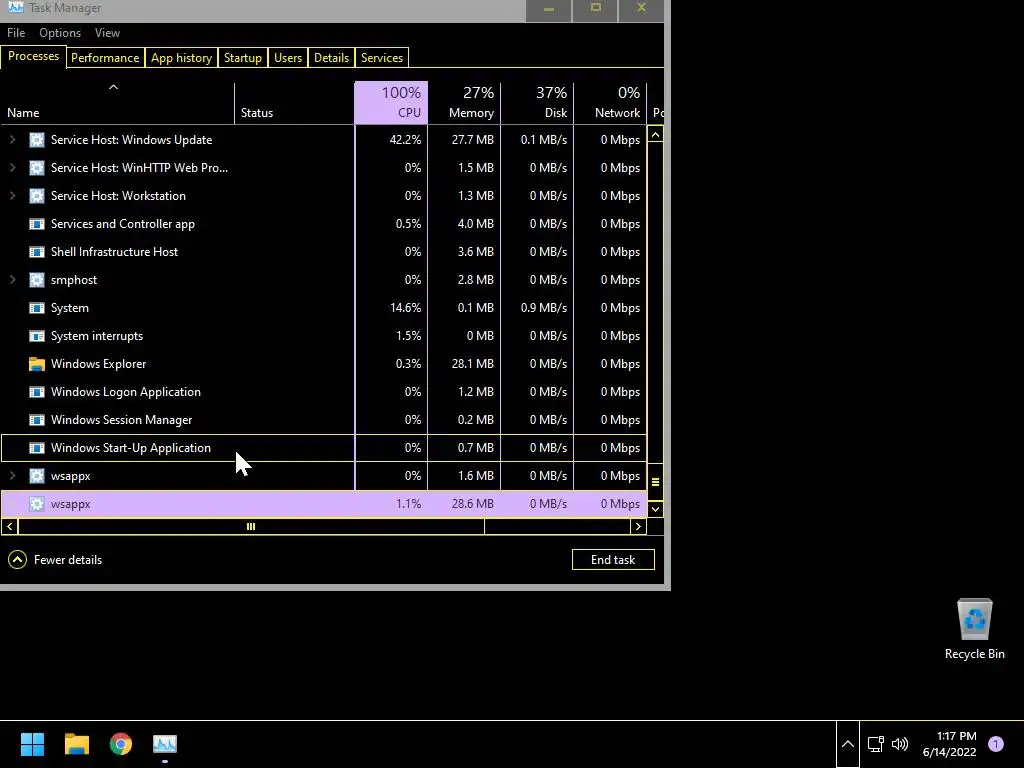Switch to the Users tab
This screenshot has width=1024, height=768.
tap(288, 57)
